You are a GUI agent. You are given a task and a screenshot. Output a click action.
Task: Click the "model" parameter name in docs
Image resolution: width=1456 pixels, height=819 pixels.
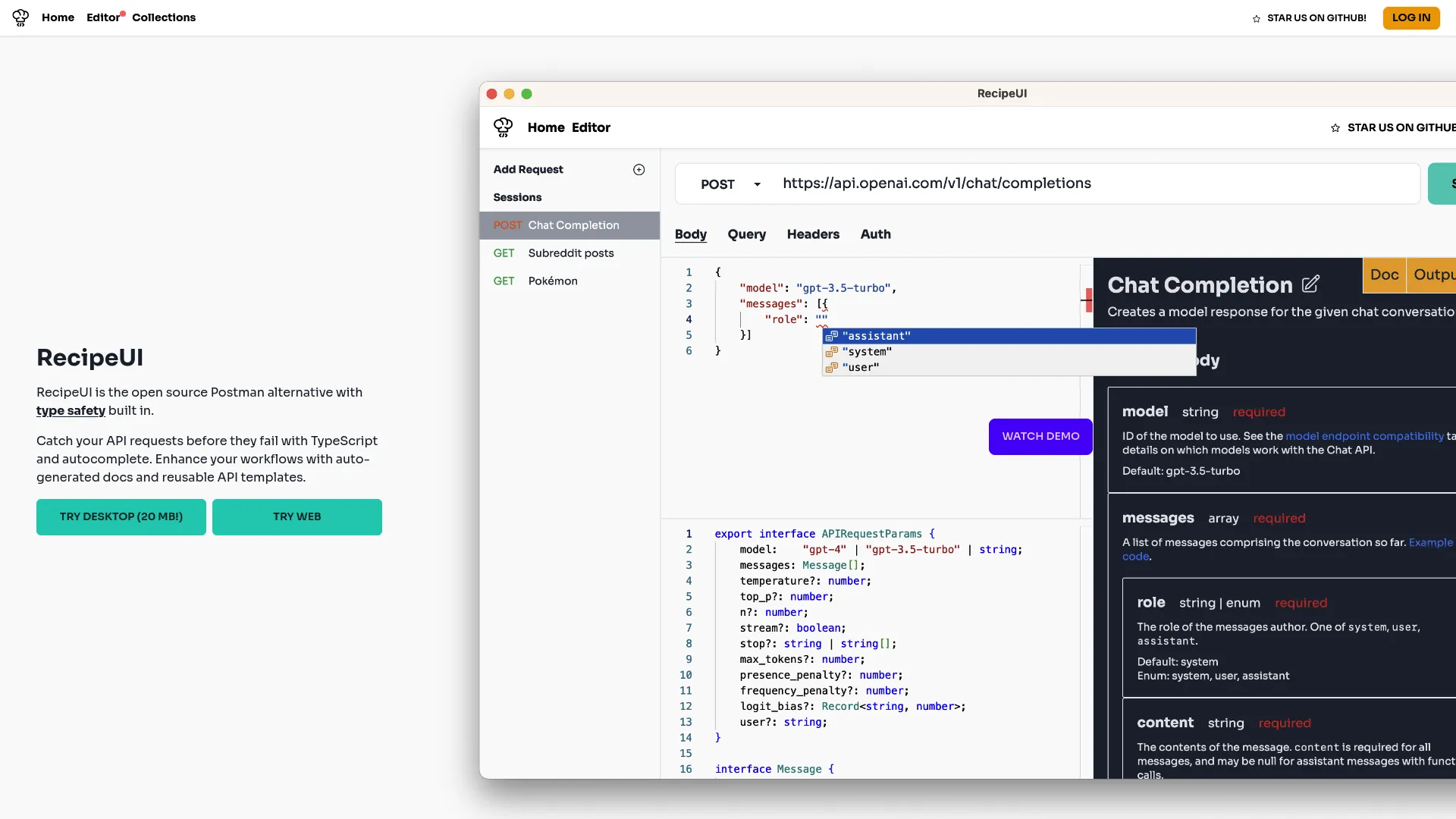click(x=1145, y=412)
